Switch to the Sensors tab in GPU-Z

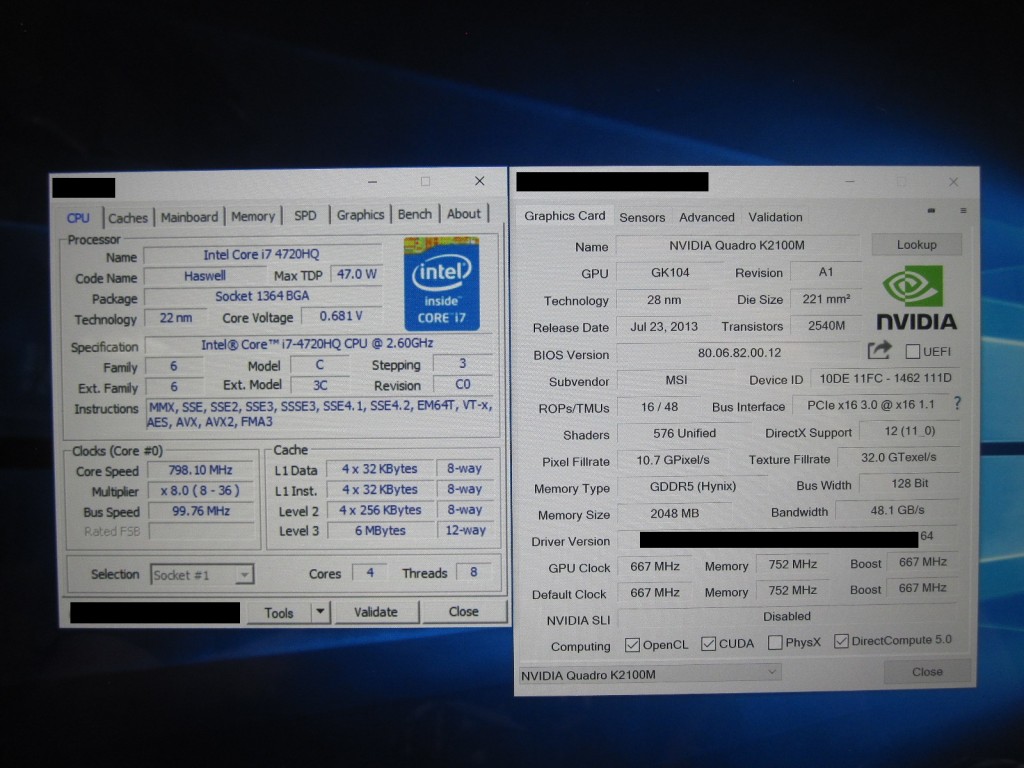coord(642,217)
